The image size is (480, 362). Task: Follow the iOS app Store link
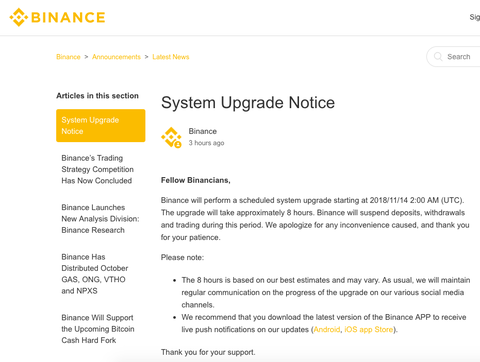[369, 329]
